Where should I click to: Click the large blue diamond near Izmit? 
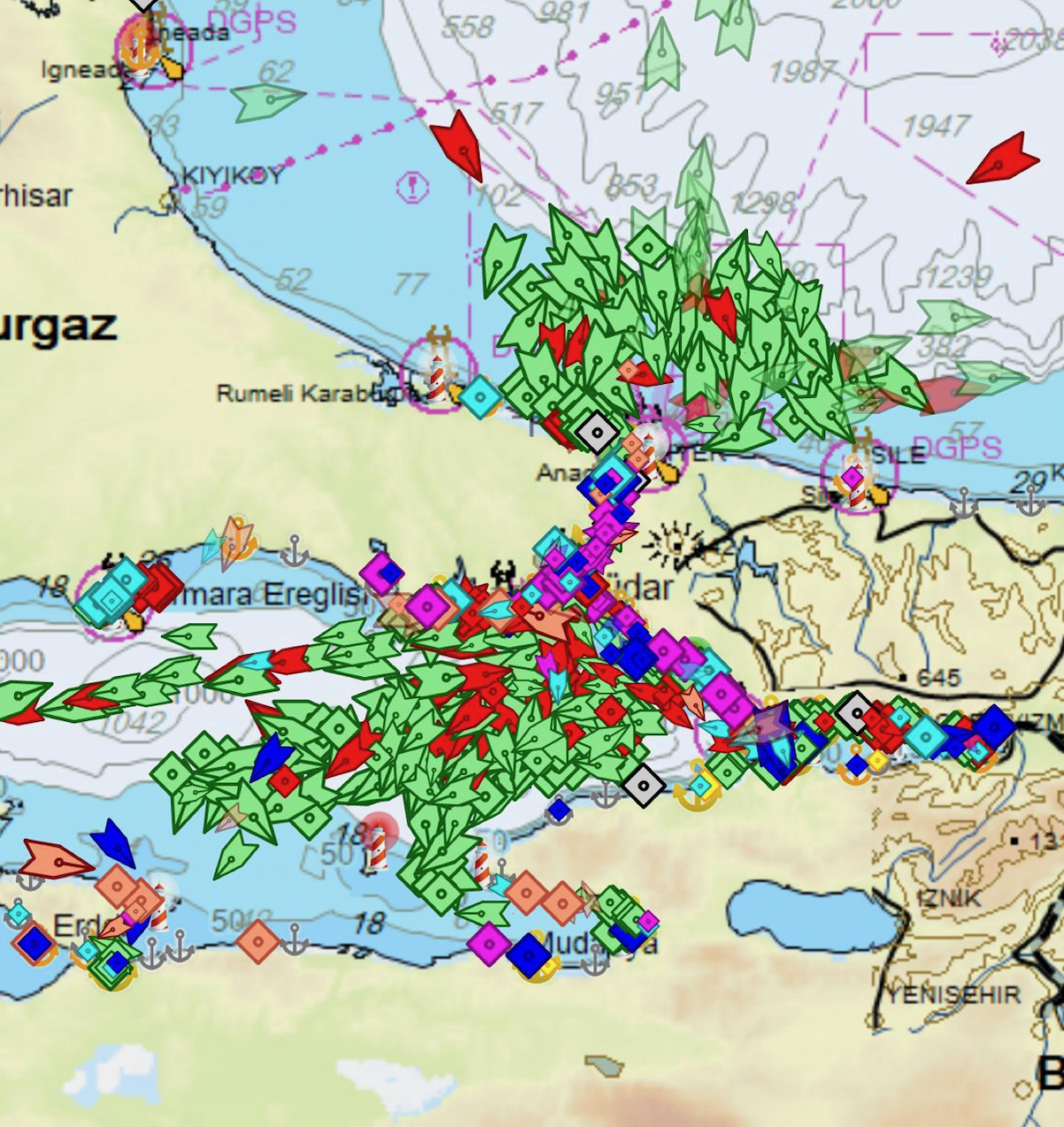coord(994,727)
